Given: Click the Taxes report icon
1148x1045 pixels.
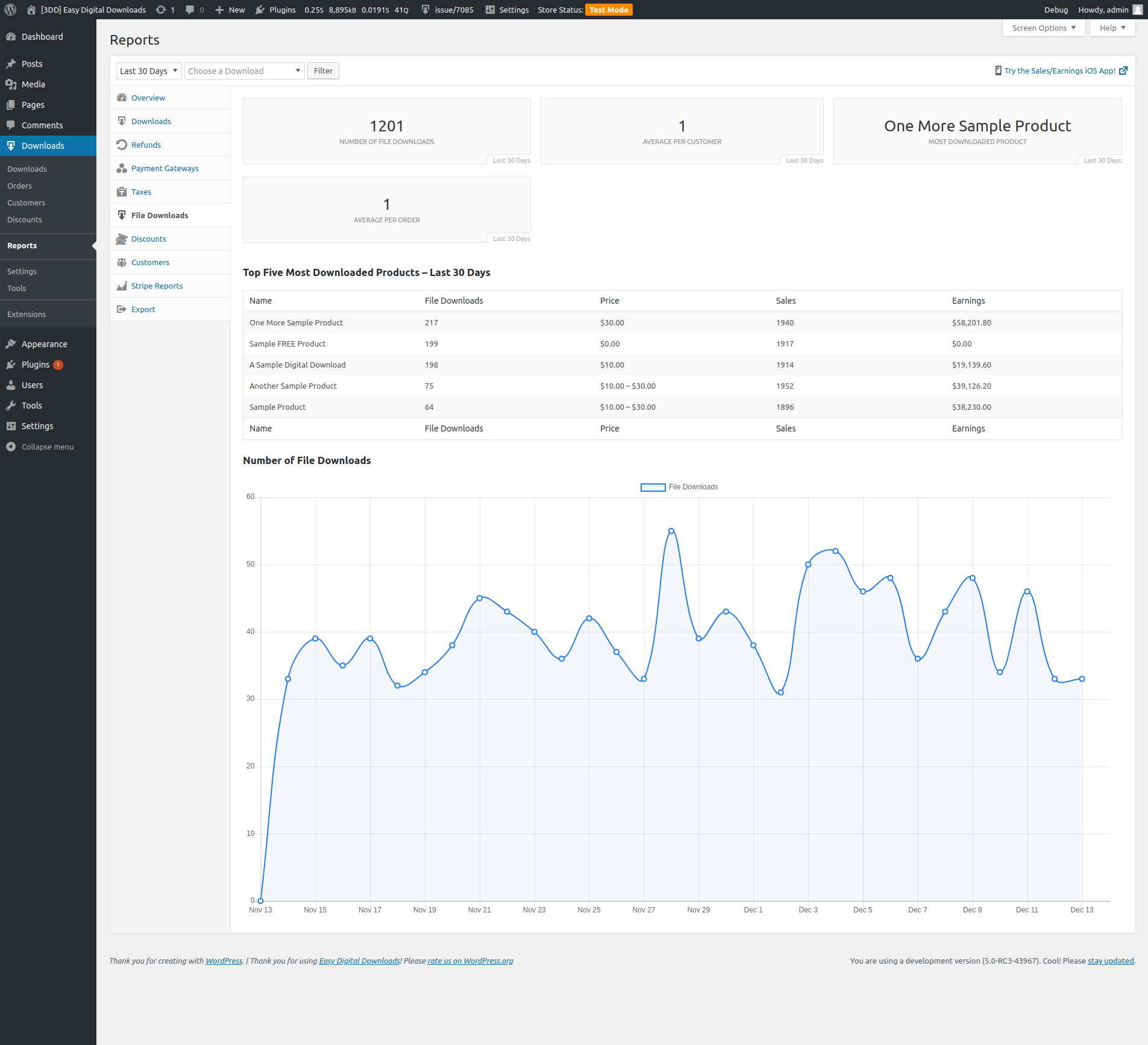Looking at the screenshot, I should (x=122, y=192).
